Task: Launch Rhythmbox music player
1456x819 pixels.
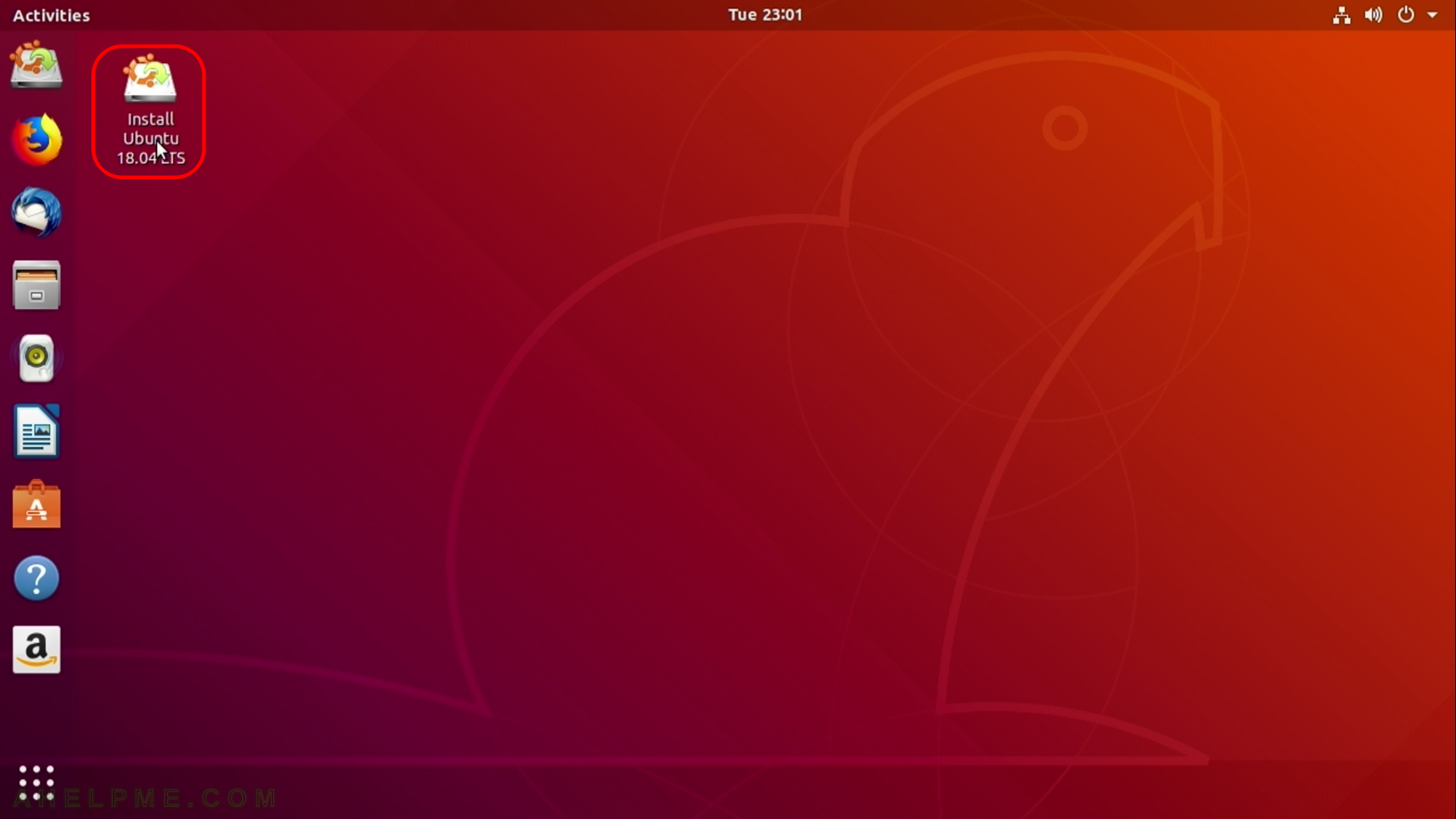Action: (x=36, y=358)
